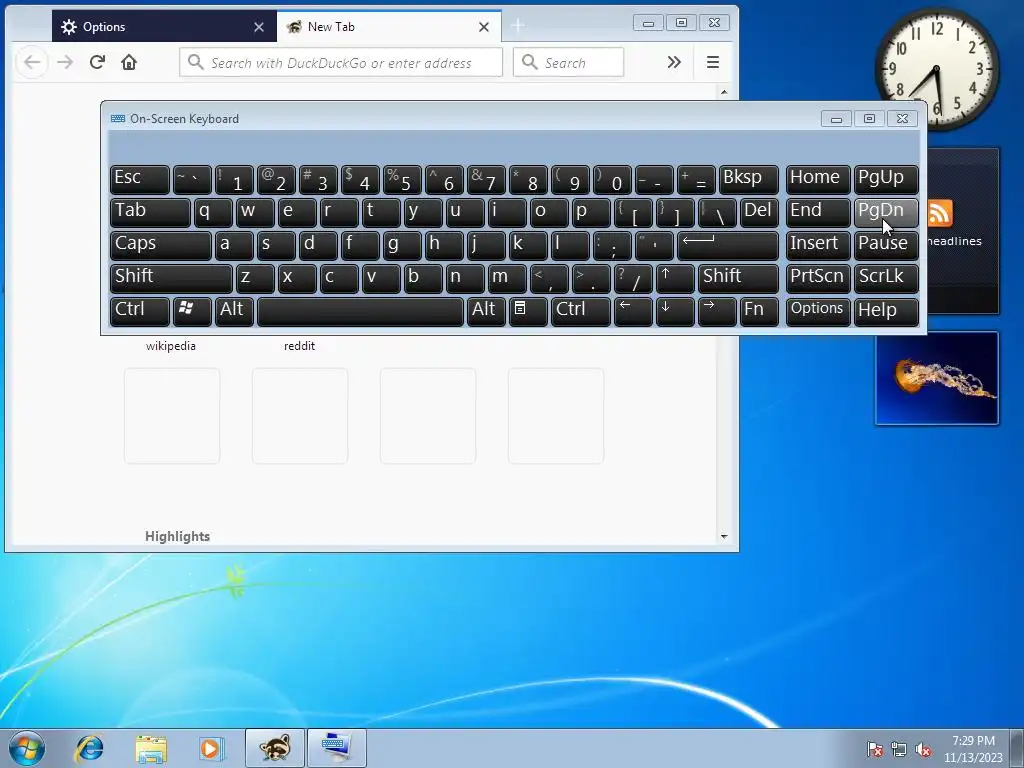The width and height of the screenshot is (1024, 768).
Task: Toggle the Caps key
Action: (161, 245)
